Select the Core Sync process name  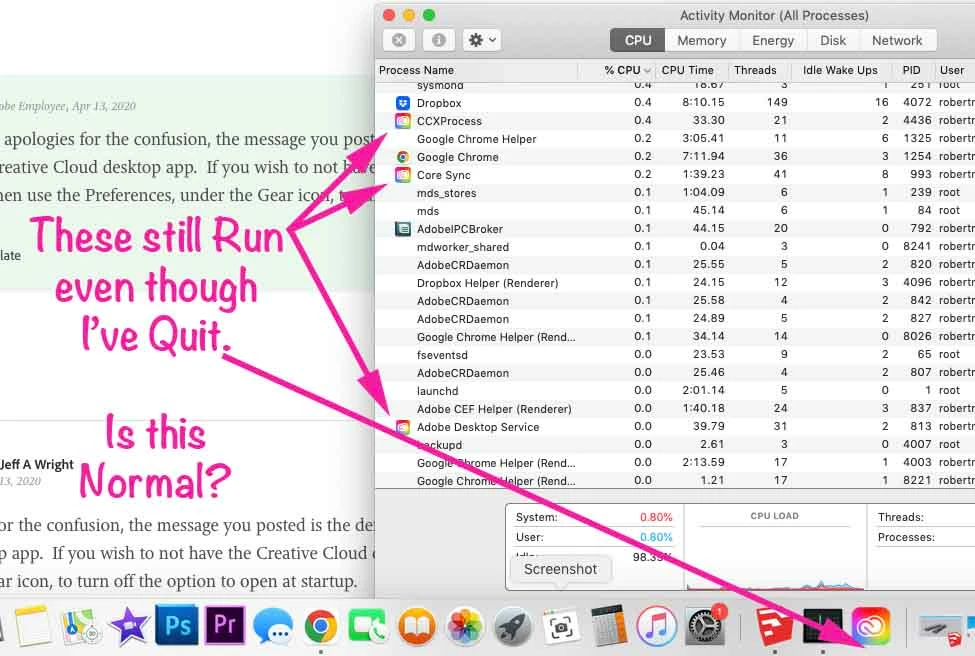click(443, 175)
